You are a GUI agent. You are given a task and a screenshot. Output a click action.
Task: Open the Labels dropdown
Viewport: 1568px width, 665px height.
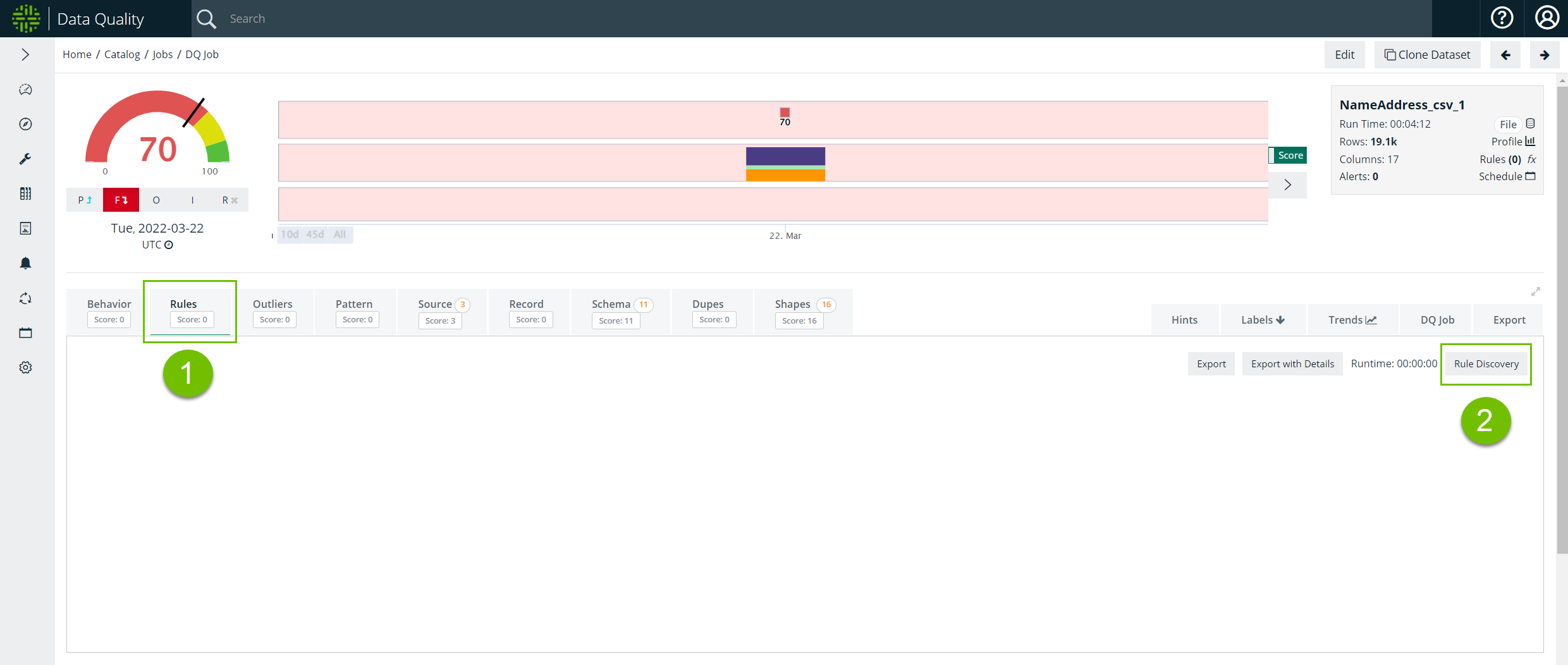coord(1262,320)
